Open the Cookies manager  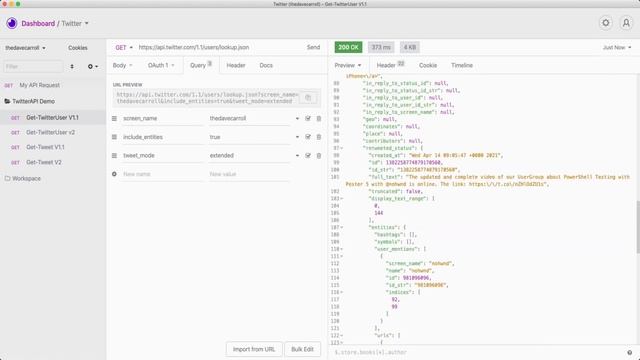[78, 48]
